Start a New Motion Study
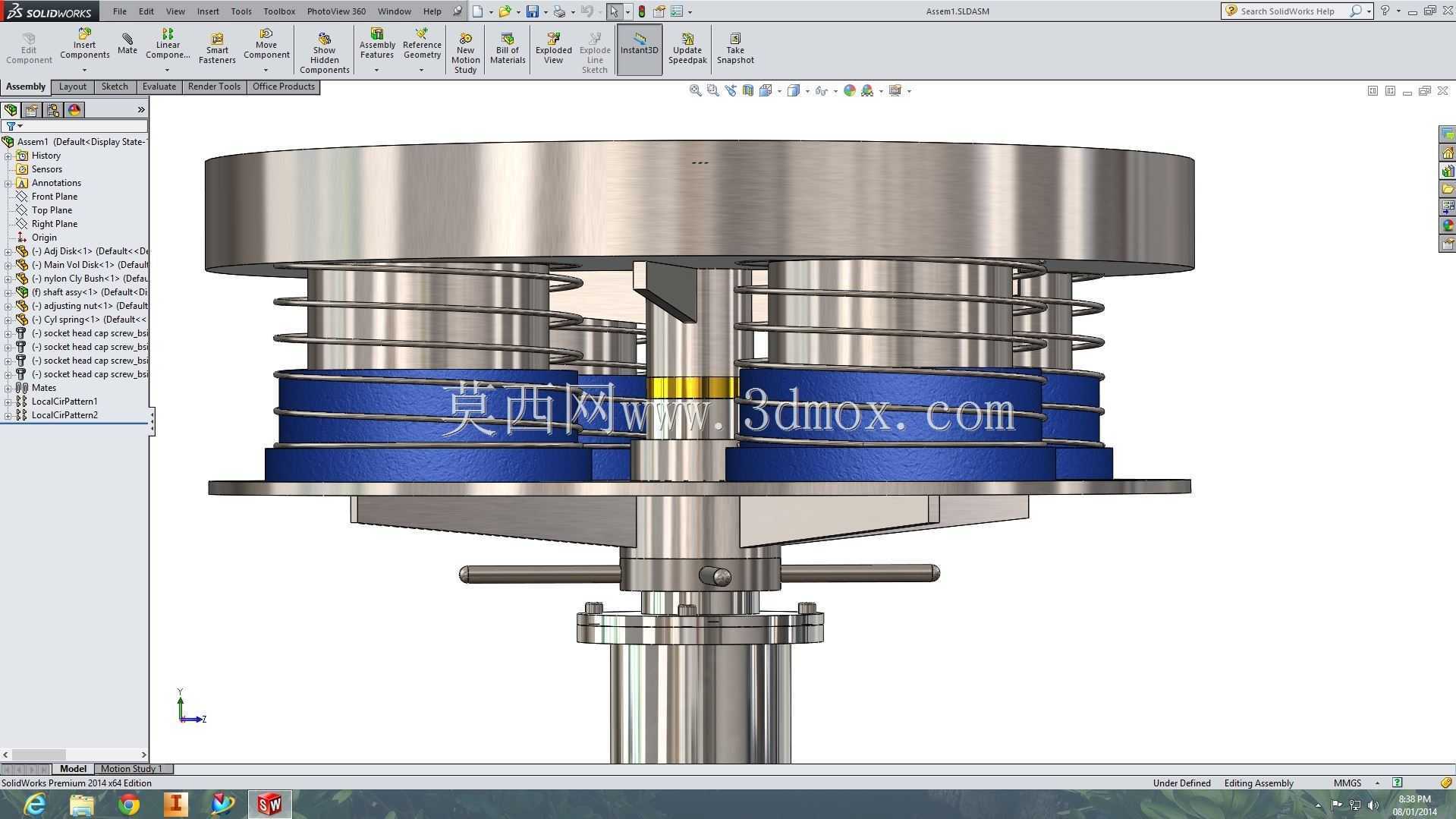 coord(465,53)
